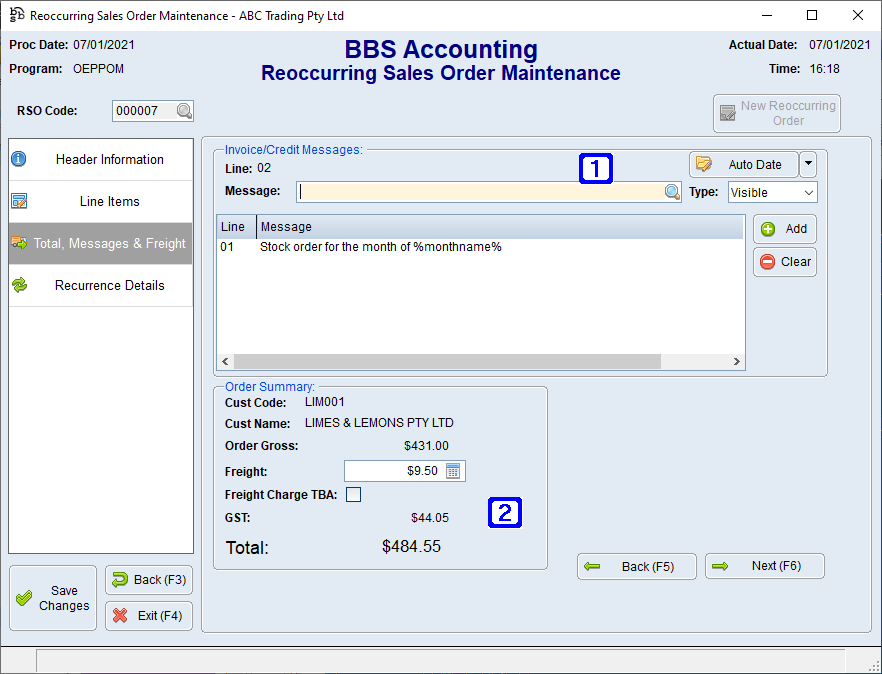Clear the invoice message list
882x674 pixels.
[784, 261]
